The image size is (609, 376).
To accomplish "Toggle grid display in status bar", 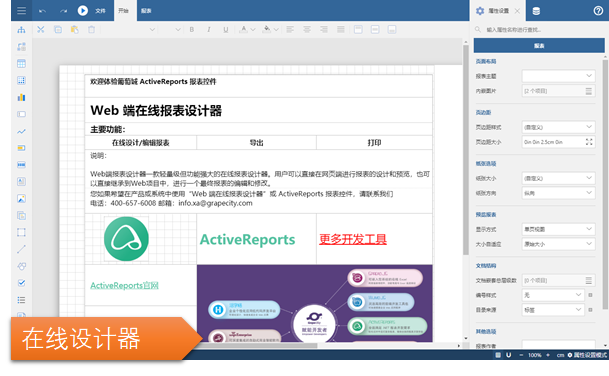I will 498,355.
